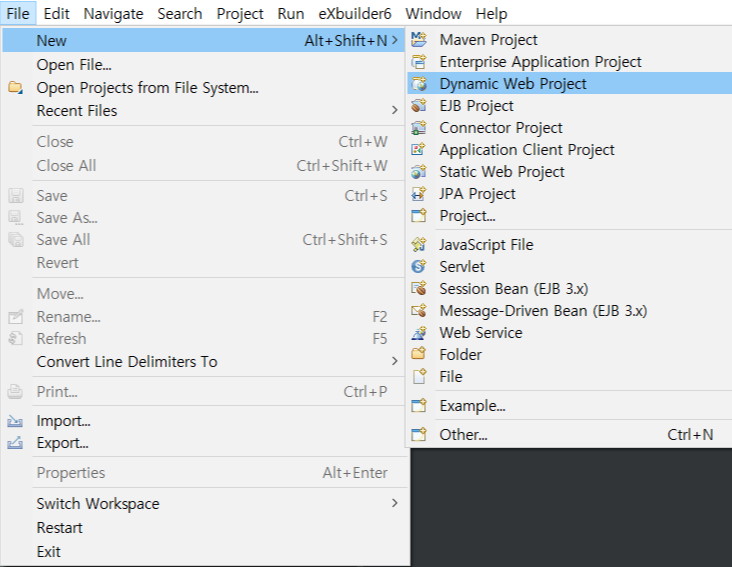Image resolution: width=732 pixels, height=567 pixels.
Task: Click the Example... wizard icon
Action: point(419,406)
